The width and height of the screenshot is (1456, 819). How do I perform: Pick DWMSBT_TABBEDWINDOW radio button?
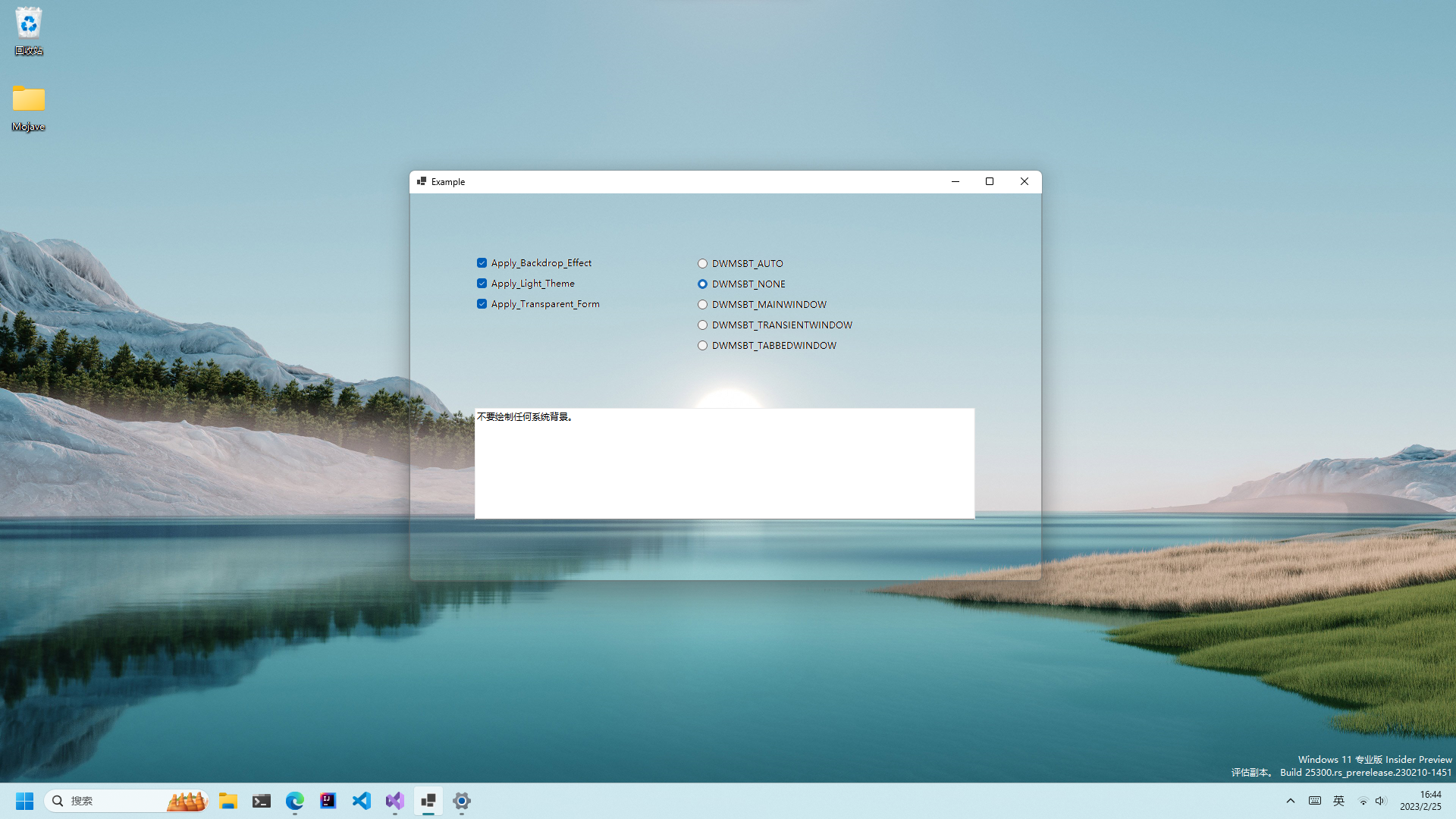(702, 346)
